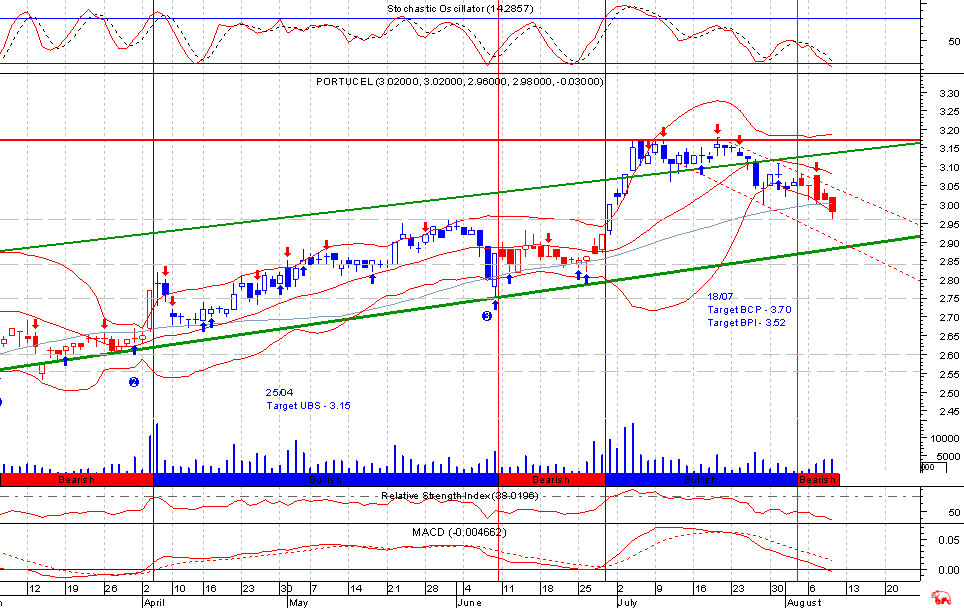Click the 5000 volume axis label

pos(947,457)
